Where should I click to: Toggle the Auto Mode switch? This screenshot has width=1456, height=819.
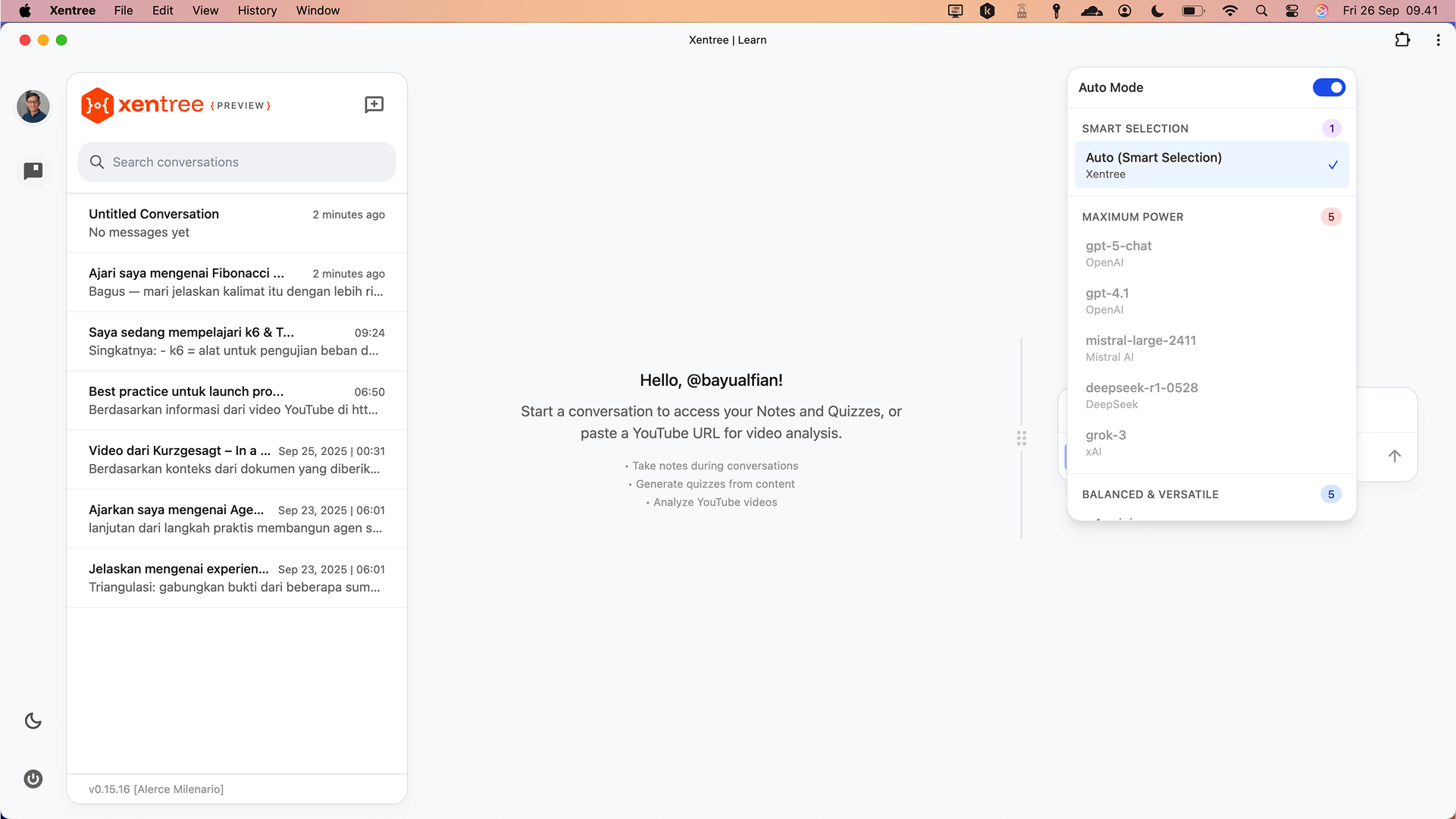(1329, 87)
